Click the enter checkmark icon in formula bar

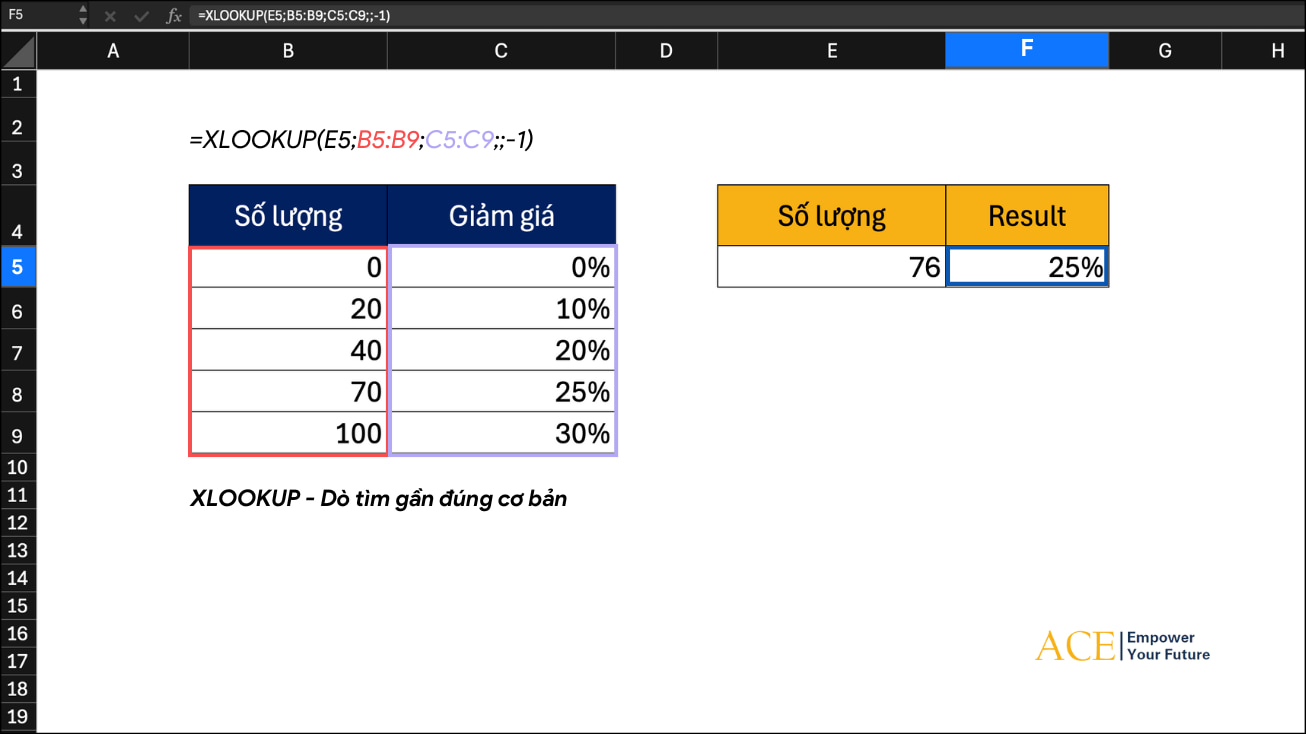(x=140, y=16)
